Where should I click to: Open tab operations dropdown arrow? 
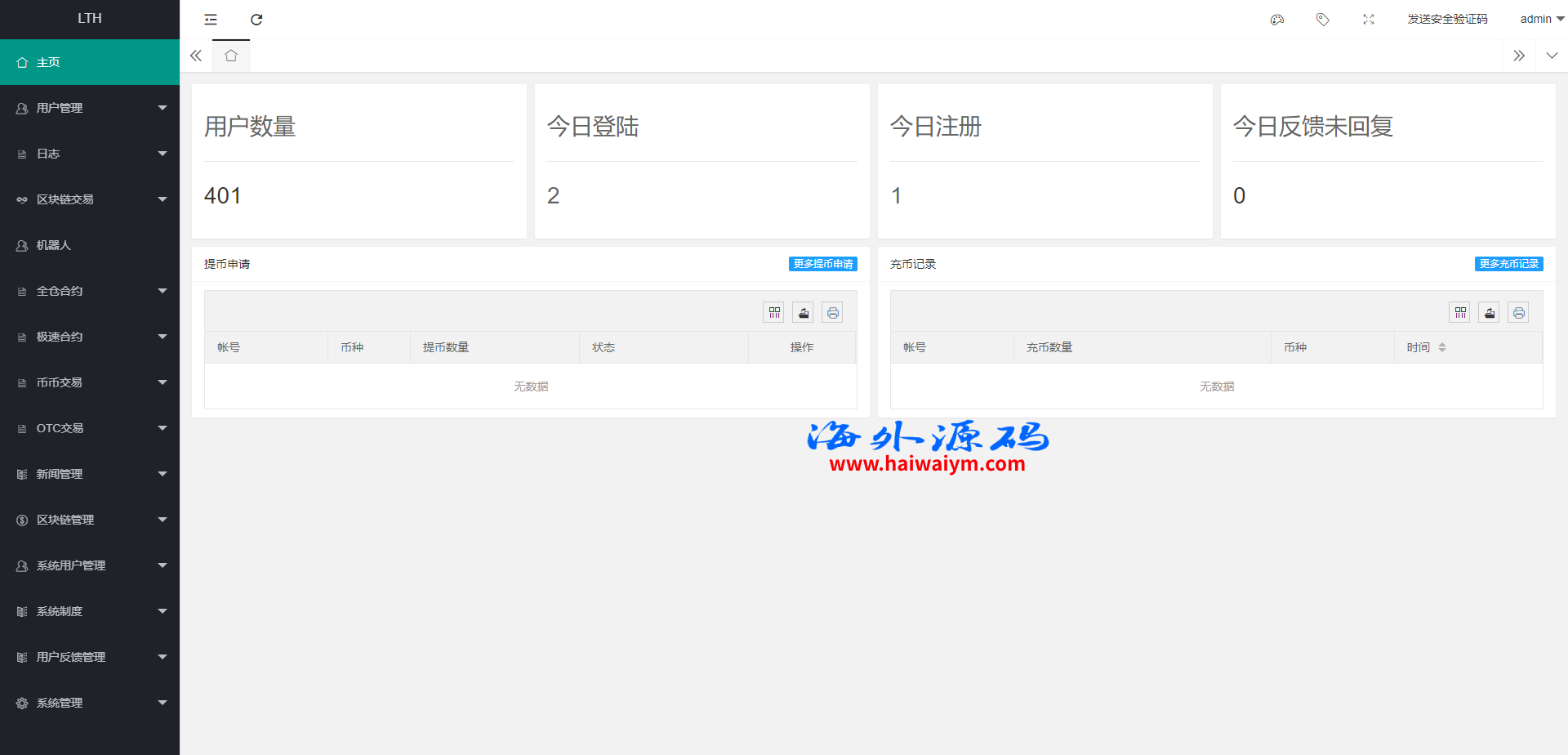coord(1552,56)
